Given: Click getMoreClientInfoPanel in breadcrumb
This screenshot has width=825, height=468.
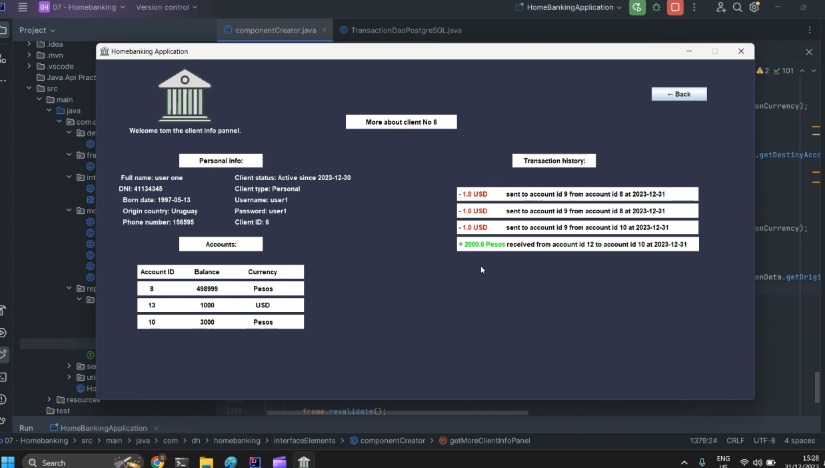Looking at the screenshot, I should (x=485, y=441).
